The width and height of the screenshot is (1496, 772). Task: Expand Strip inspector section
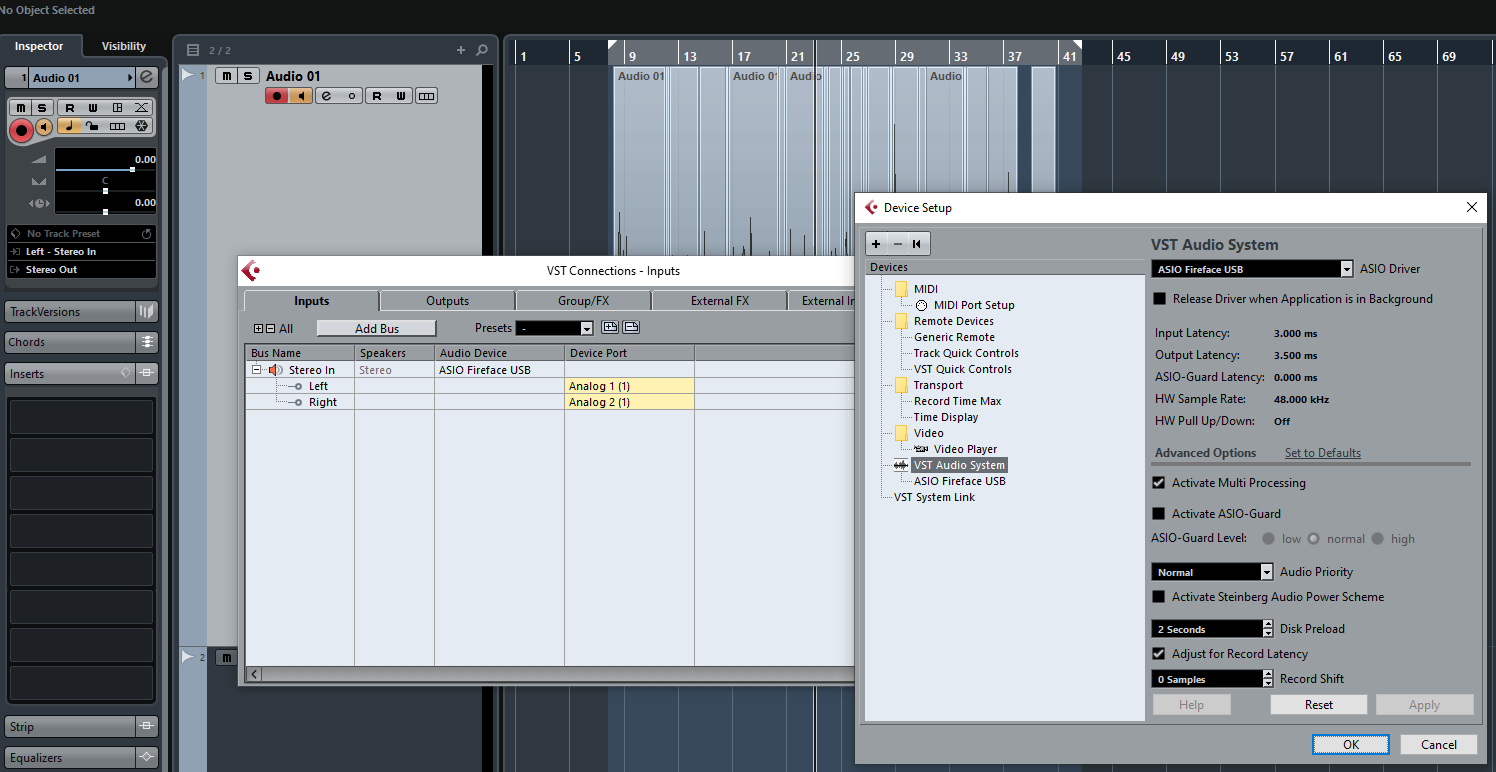(70, 727)
